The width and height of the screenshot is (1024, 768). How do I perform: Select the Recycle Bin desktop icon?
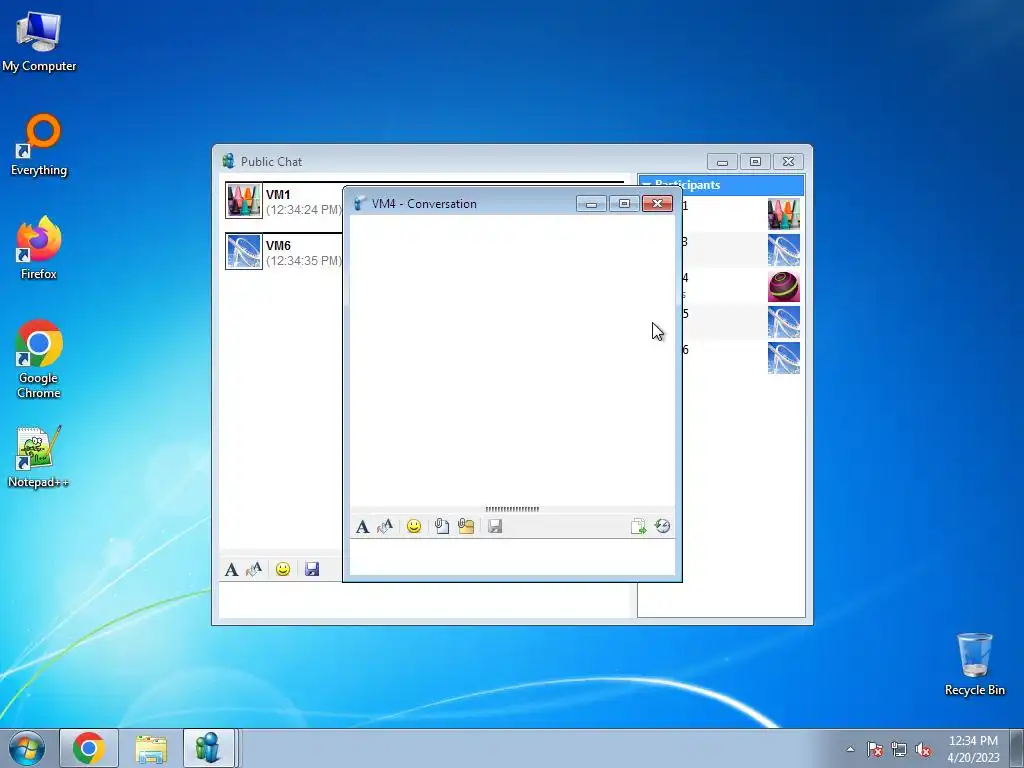point(974,664)
